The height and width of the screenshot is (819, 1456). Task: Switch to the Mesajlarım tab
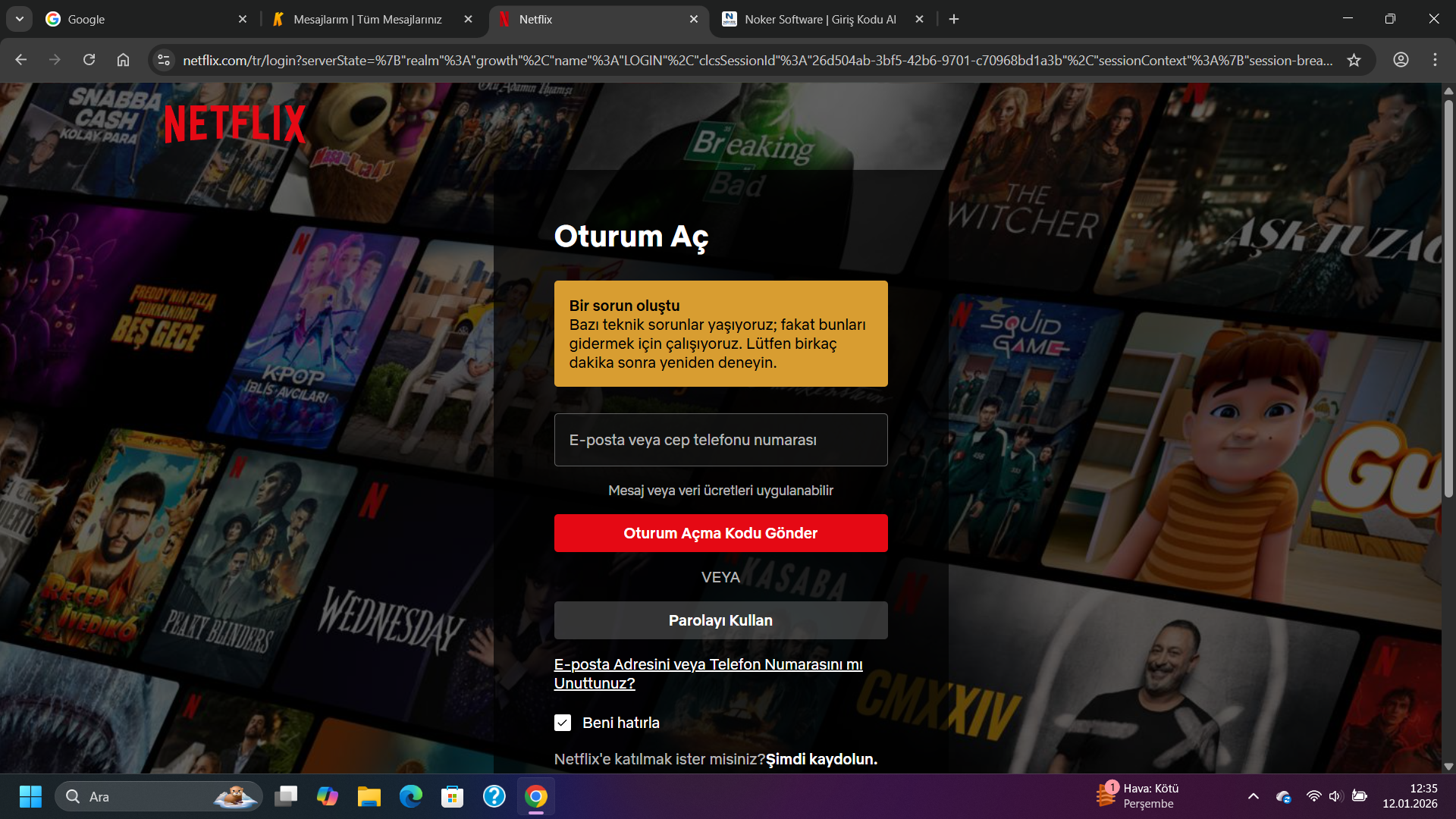click(x=372, y=20)
